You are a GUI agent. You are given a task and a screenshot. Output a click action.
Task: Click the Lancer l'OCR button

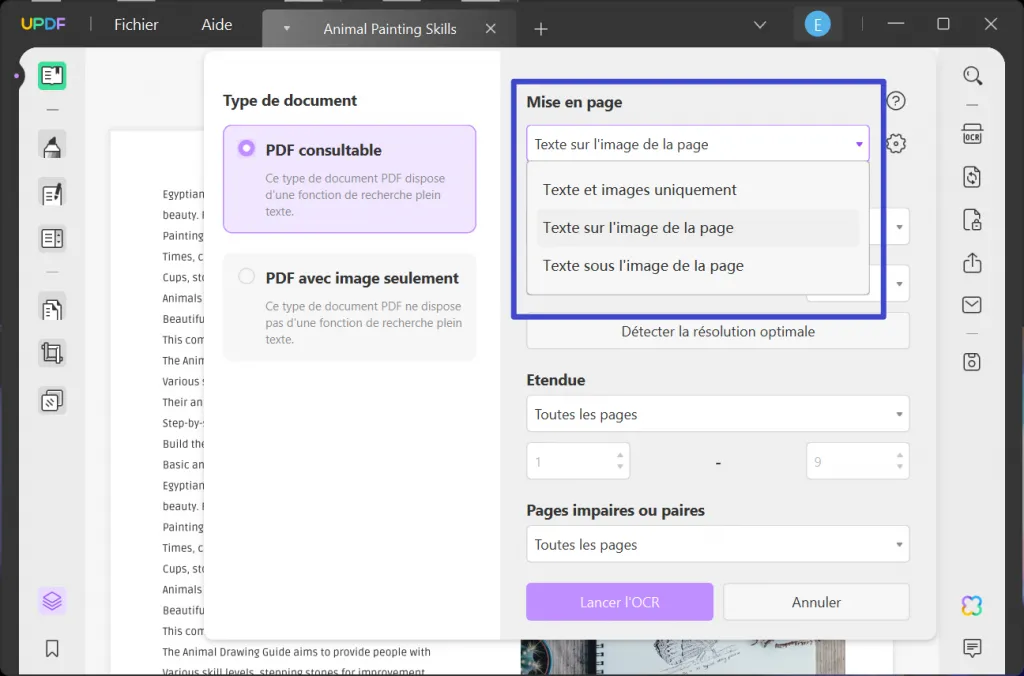click(619, 601)
